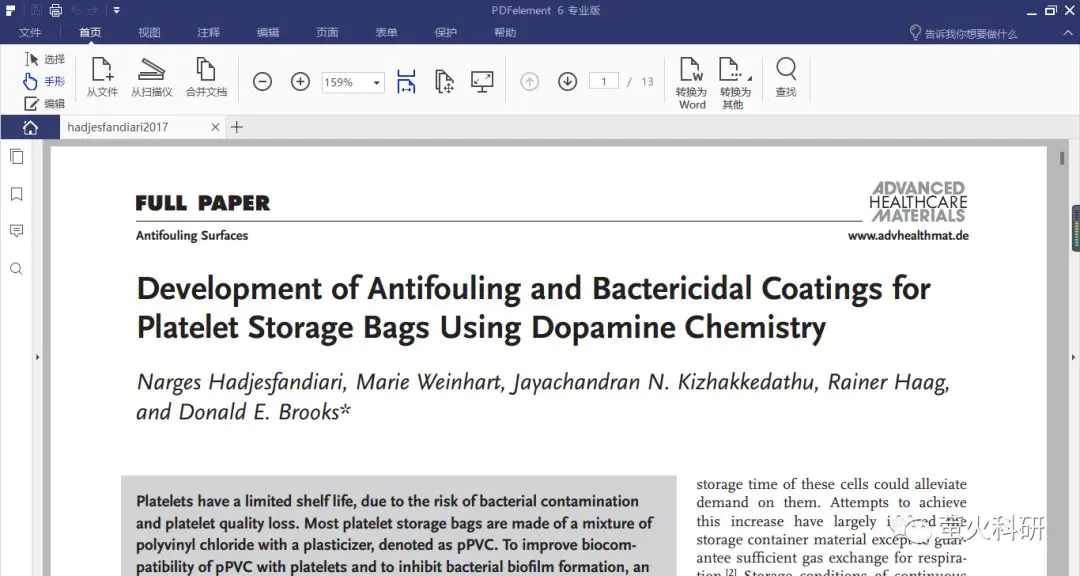Screen dimensions: 1080x576
Task: Open page thumbnails panel in sidebar
Action: point(16,156)
